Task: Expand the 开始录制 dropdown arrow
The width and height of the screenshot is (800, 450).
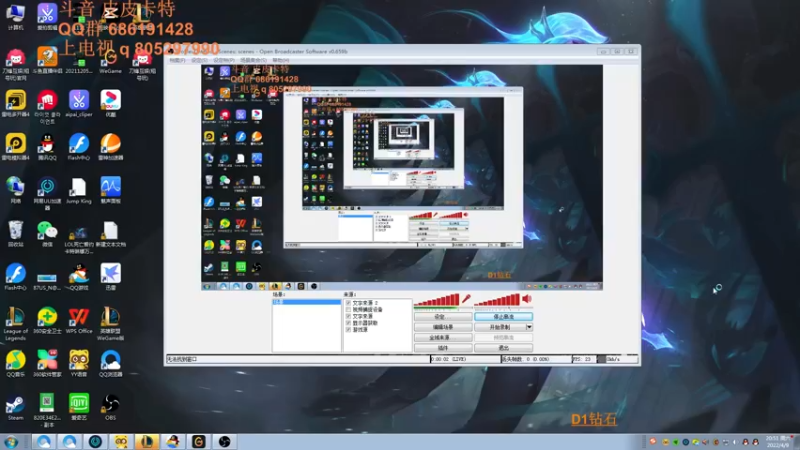Action: [529, 327]
